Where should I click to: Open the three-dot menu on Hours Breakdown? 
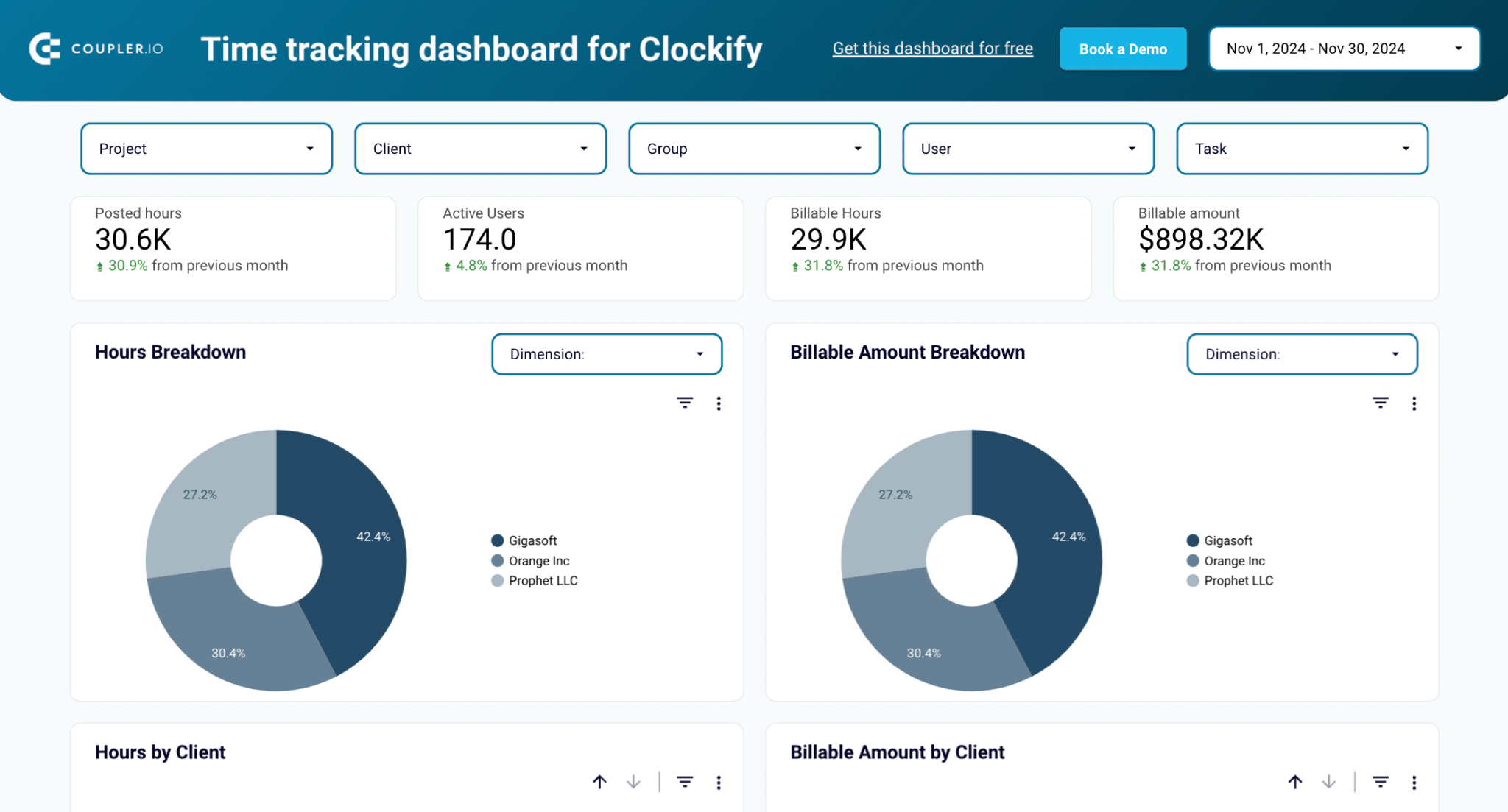(x=719, y=403)
